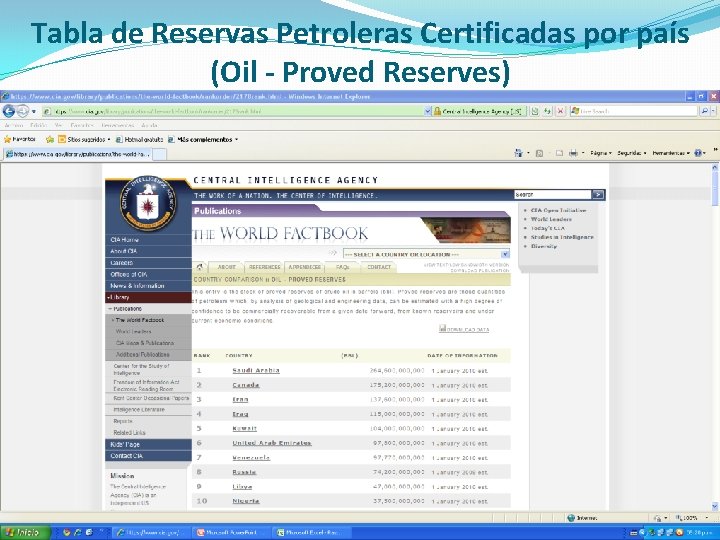
Task: Click the Hotmail gratuito favorites link
Action: [x=140, y=139]
